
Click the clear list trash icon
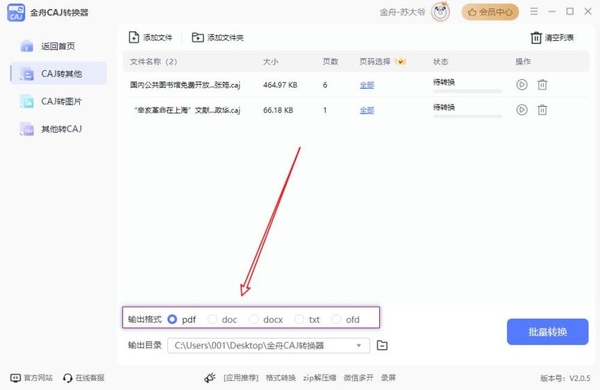tap(536, 38)
